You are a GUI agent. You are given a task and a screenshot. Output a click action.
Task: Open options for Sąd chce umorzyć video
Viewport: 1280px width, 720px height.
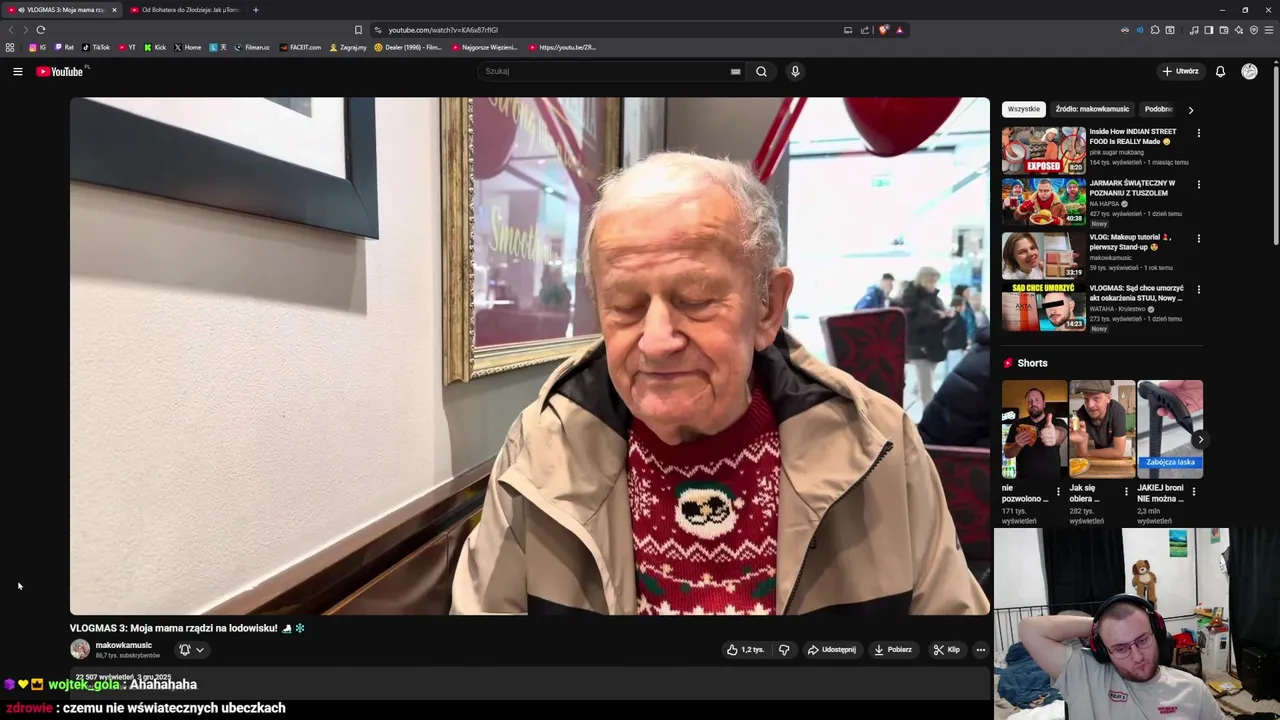(1199, 289)
